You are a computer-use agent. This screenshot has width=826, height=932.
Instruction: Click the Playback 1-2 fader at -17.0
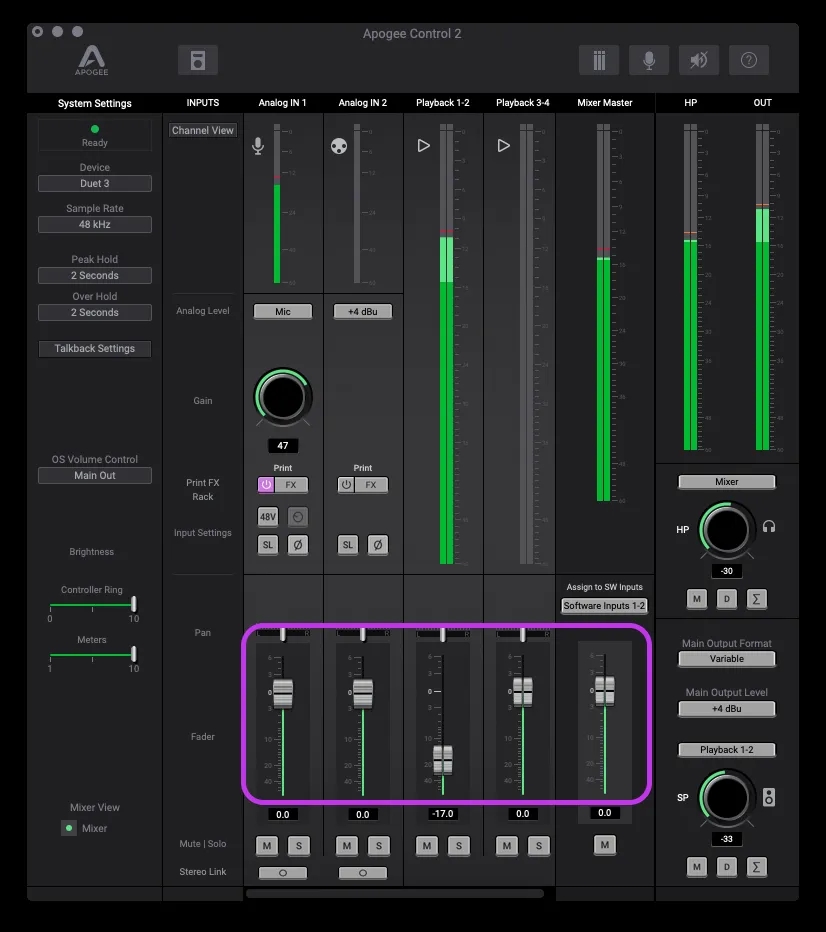[443, 759]
